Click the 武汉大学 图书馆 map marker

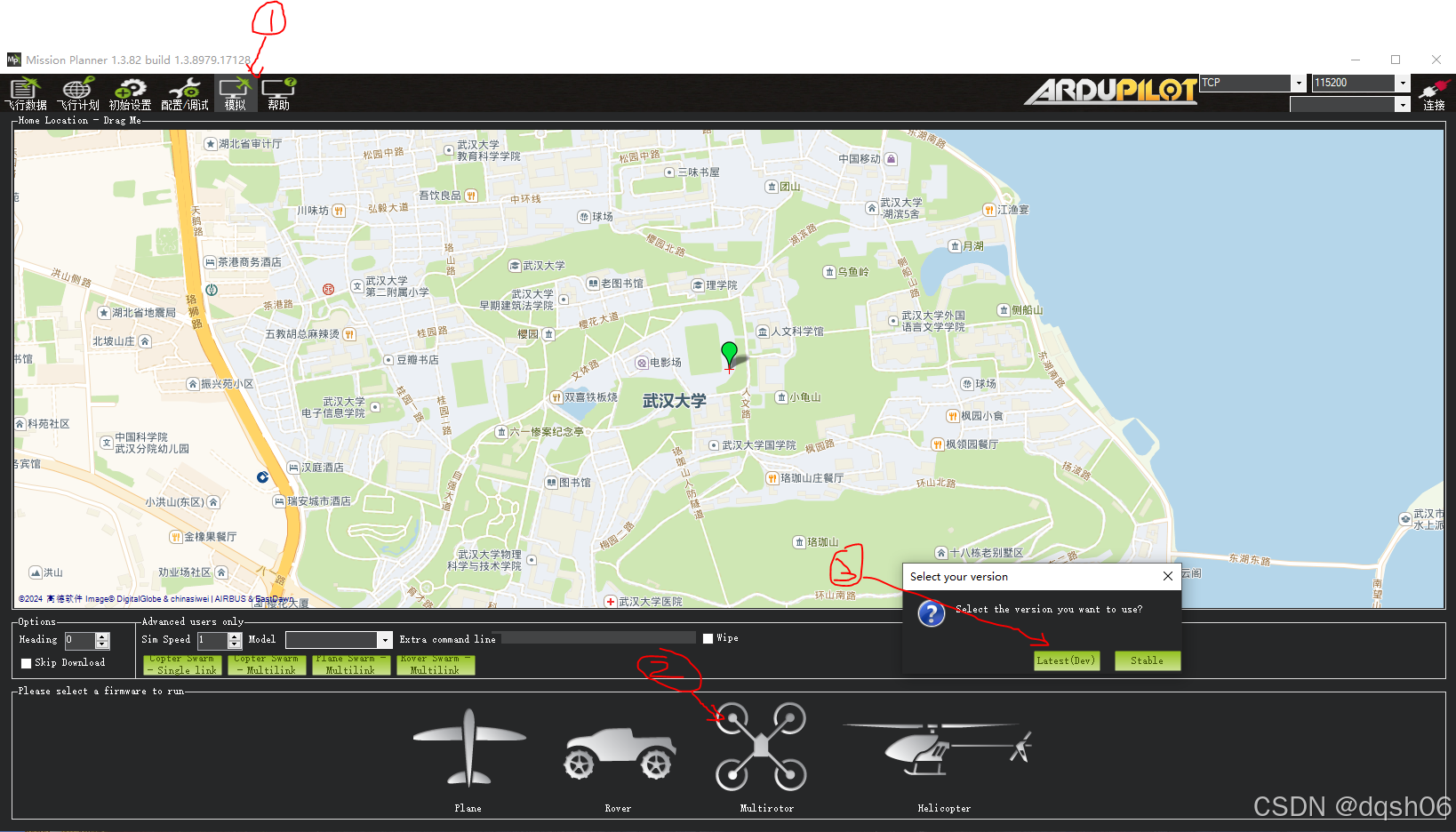[x=551, y=483]
